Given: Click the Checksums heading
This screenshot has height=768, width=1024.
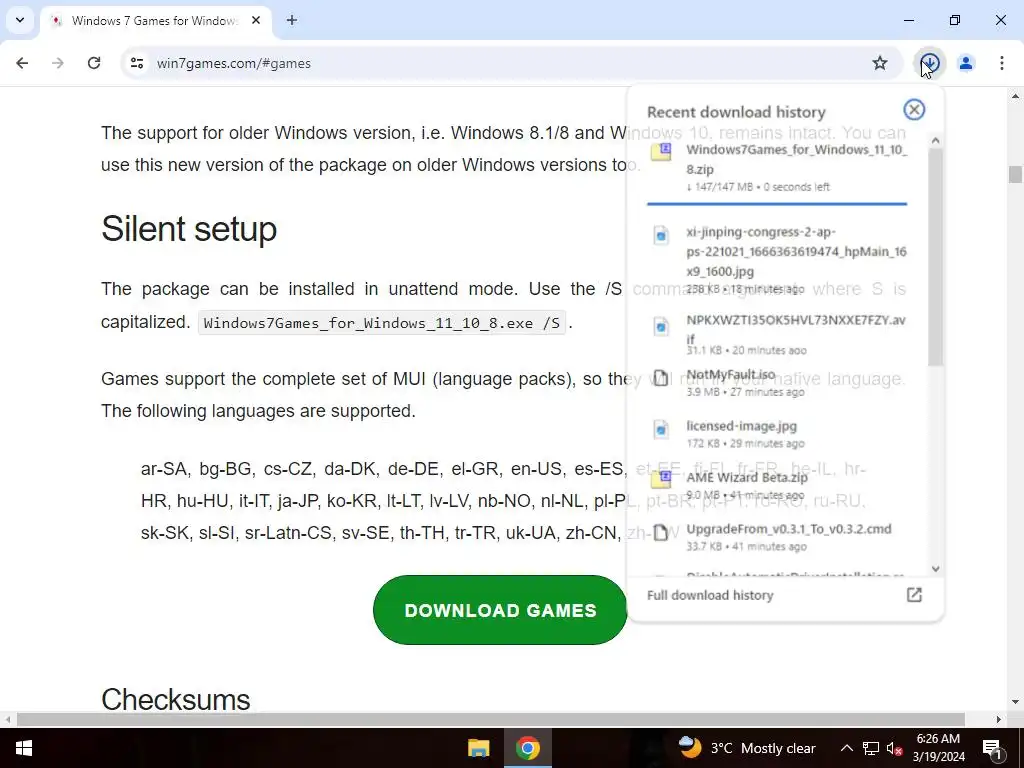Looking at the screenshot, I should tap(175, 699).
